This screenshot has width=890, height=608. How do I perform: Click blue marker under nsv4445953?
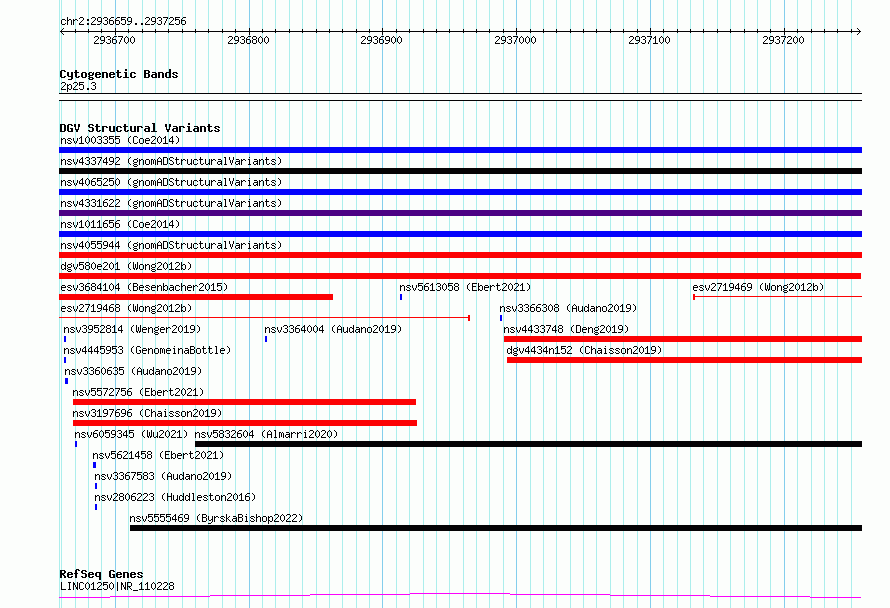pos(65,360)
